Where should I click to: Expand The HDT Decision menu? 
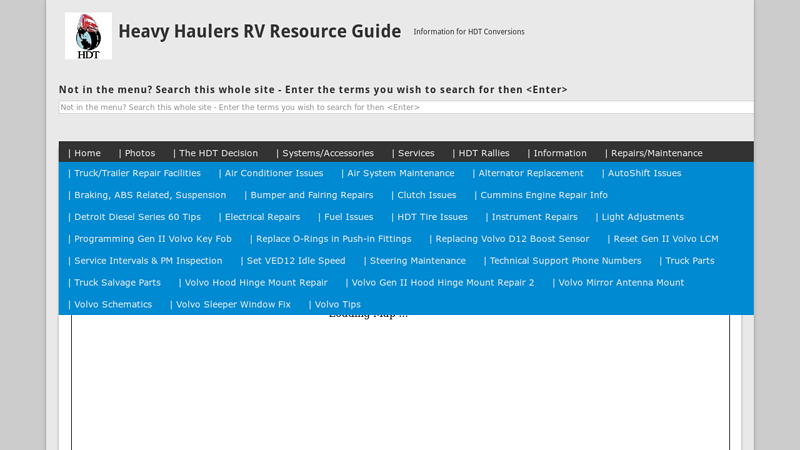point(216,153)
